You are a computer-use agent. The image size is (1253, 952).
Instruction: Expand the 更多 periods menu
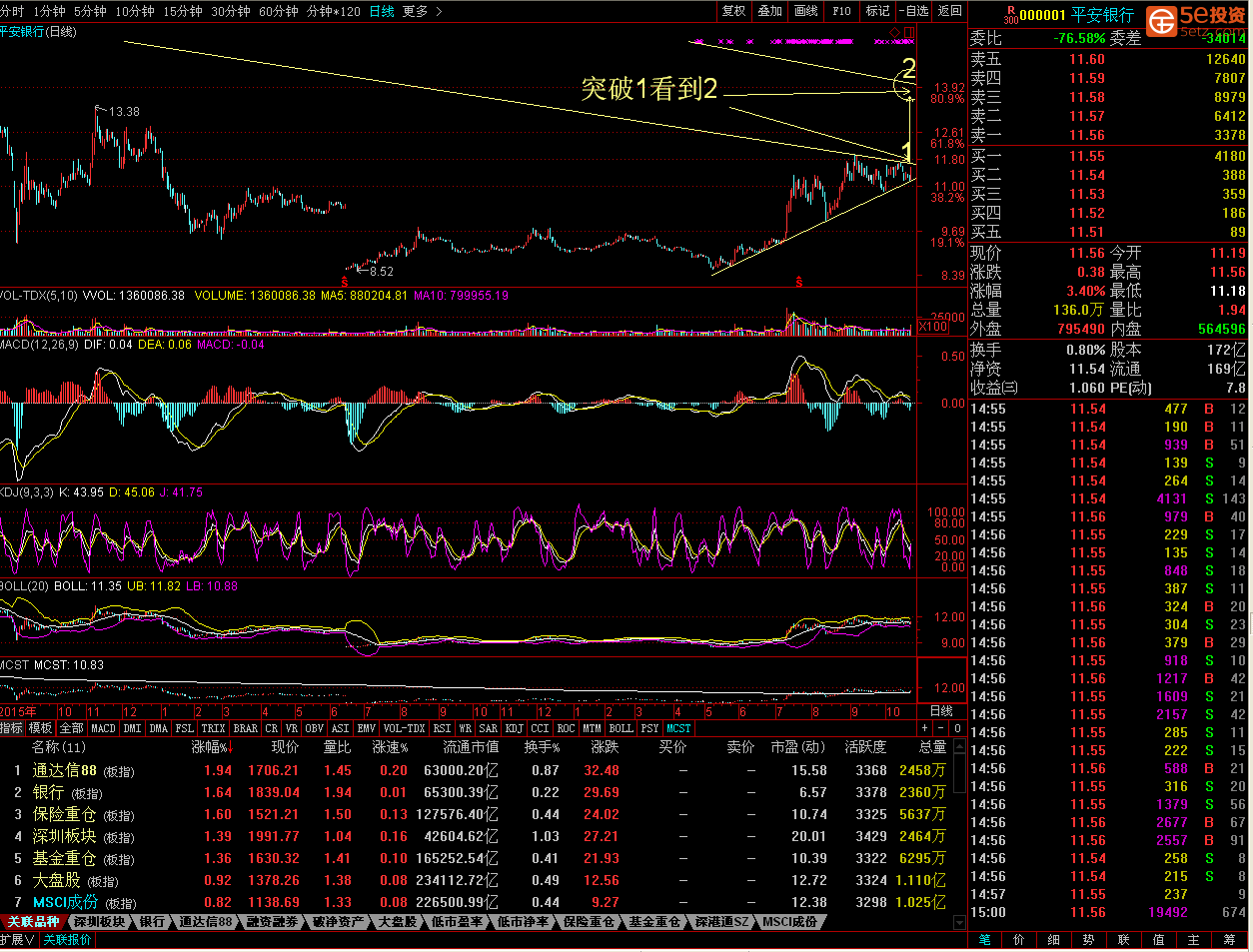(422, 11)
